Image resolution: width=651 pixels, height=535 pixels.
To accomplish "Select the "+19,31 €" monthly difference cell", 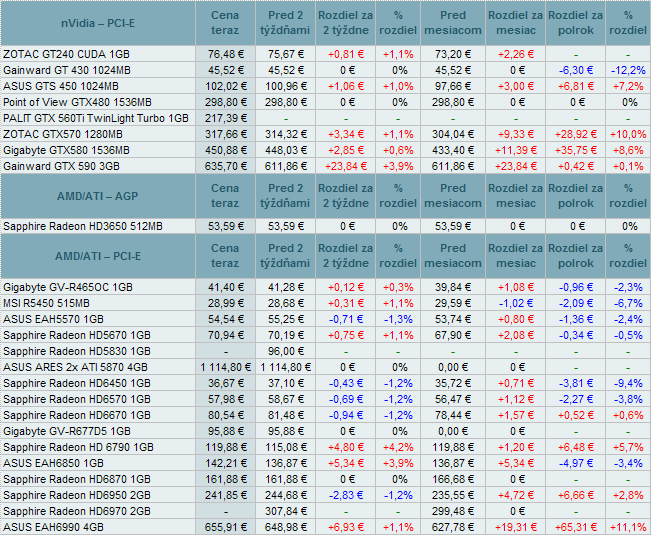I will click(x=516, y=528).
